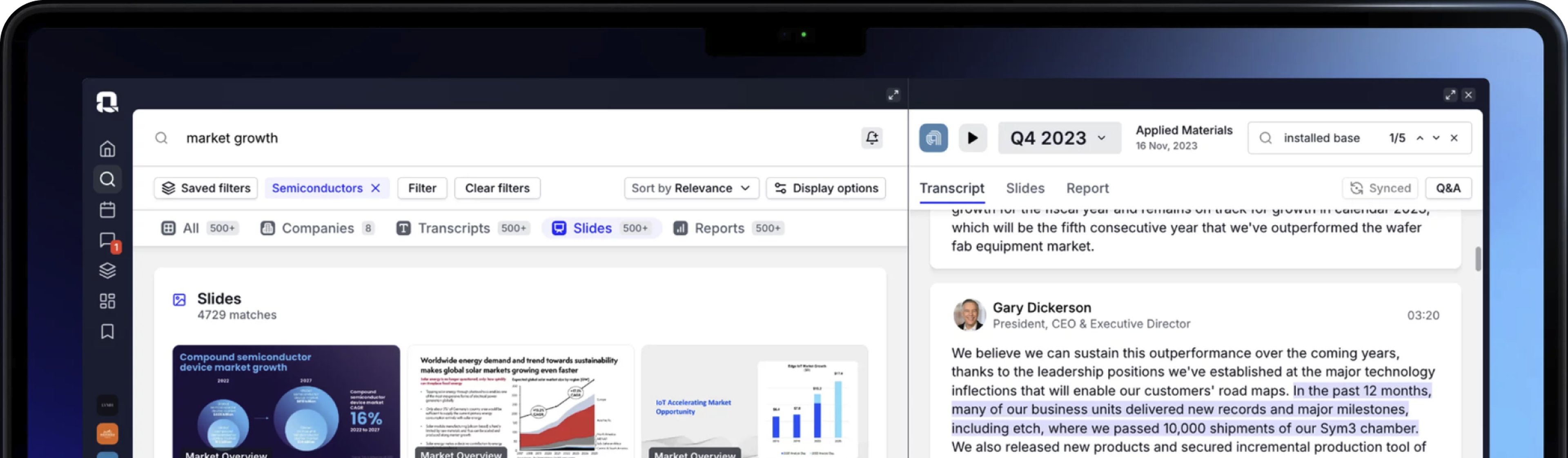Viewport: 1568px width, 458px height.
Task: Click the app logo at top left
Action: coord(107,102)
